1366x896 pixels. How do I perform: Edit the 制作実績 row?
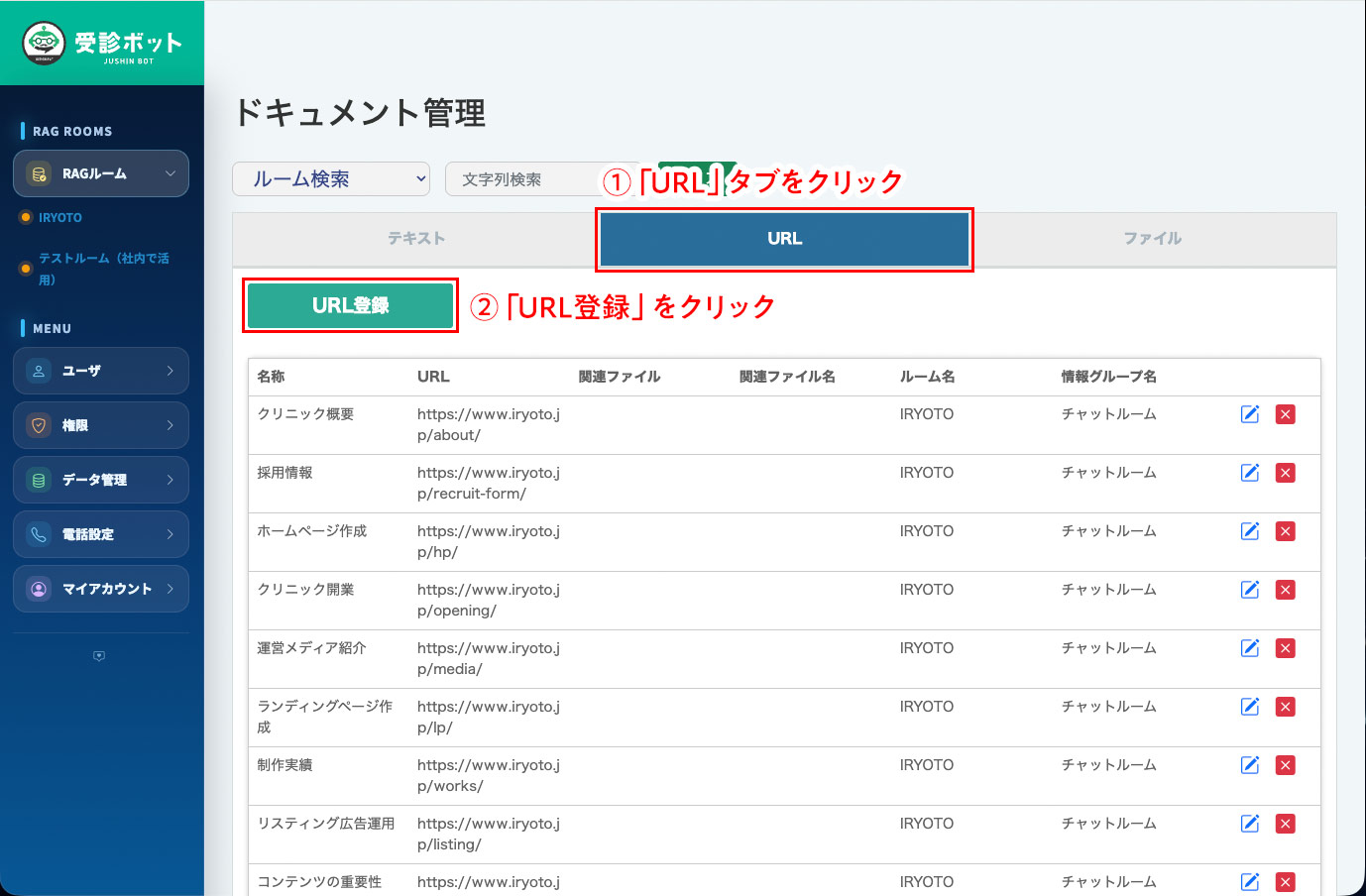click(1250, 765)
